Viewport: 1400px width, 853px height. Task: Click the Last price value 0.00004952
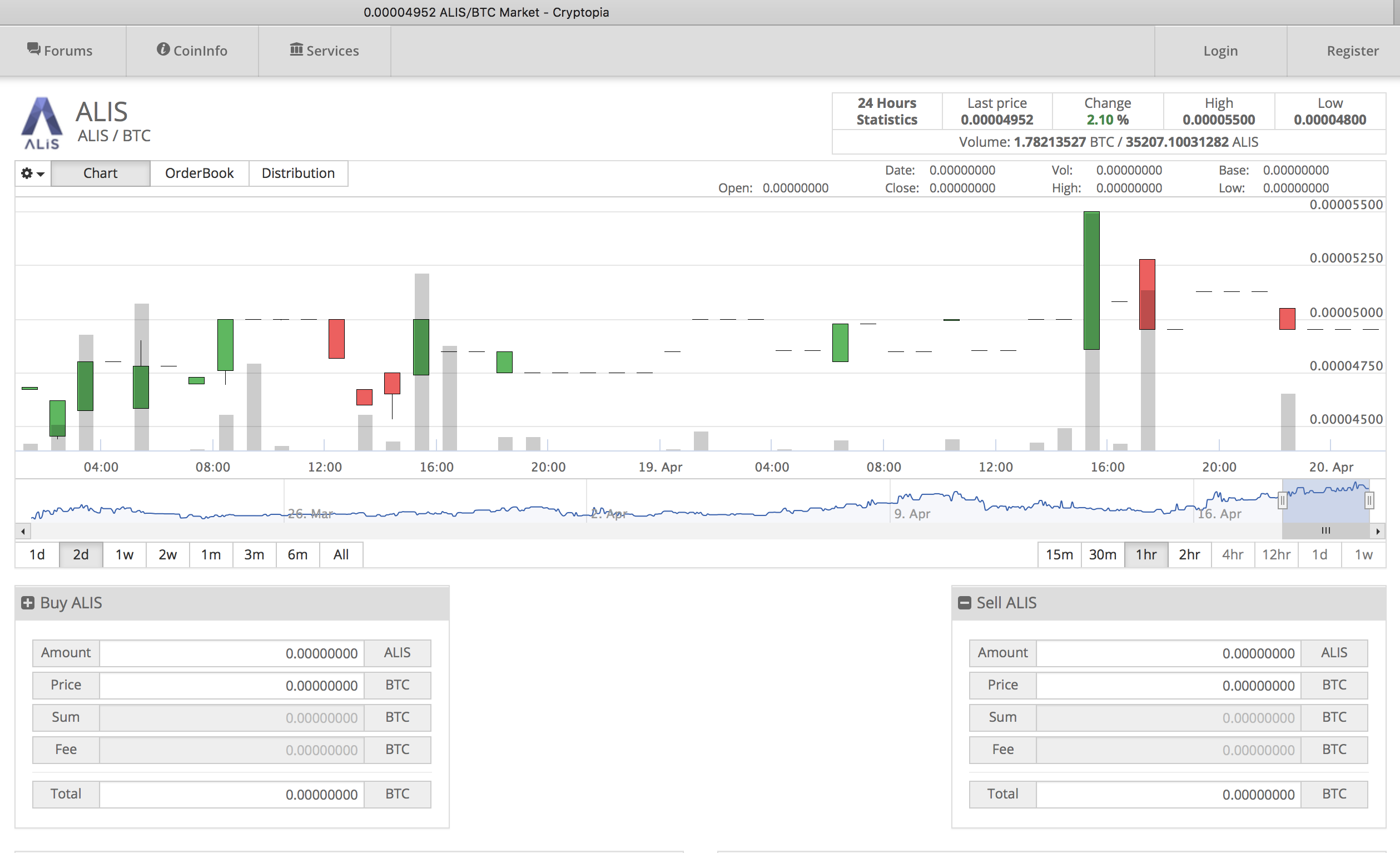tap(997, 120)
